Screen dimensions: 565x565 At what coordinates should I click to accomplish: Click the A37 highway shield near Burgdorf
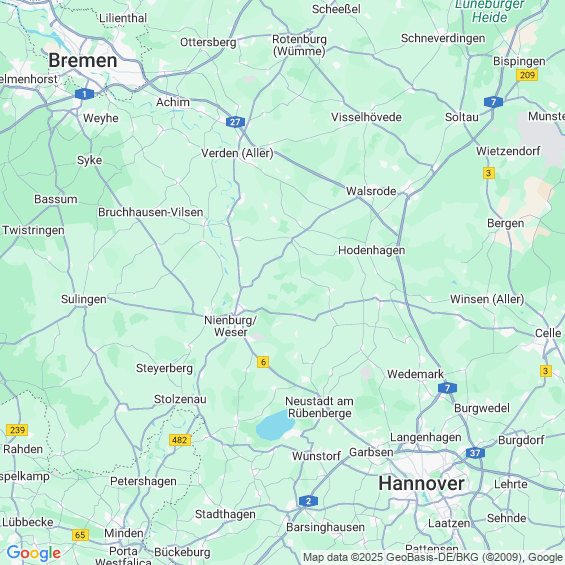pyautogui.click(x=475, y=453)
